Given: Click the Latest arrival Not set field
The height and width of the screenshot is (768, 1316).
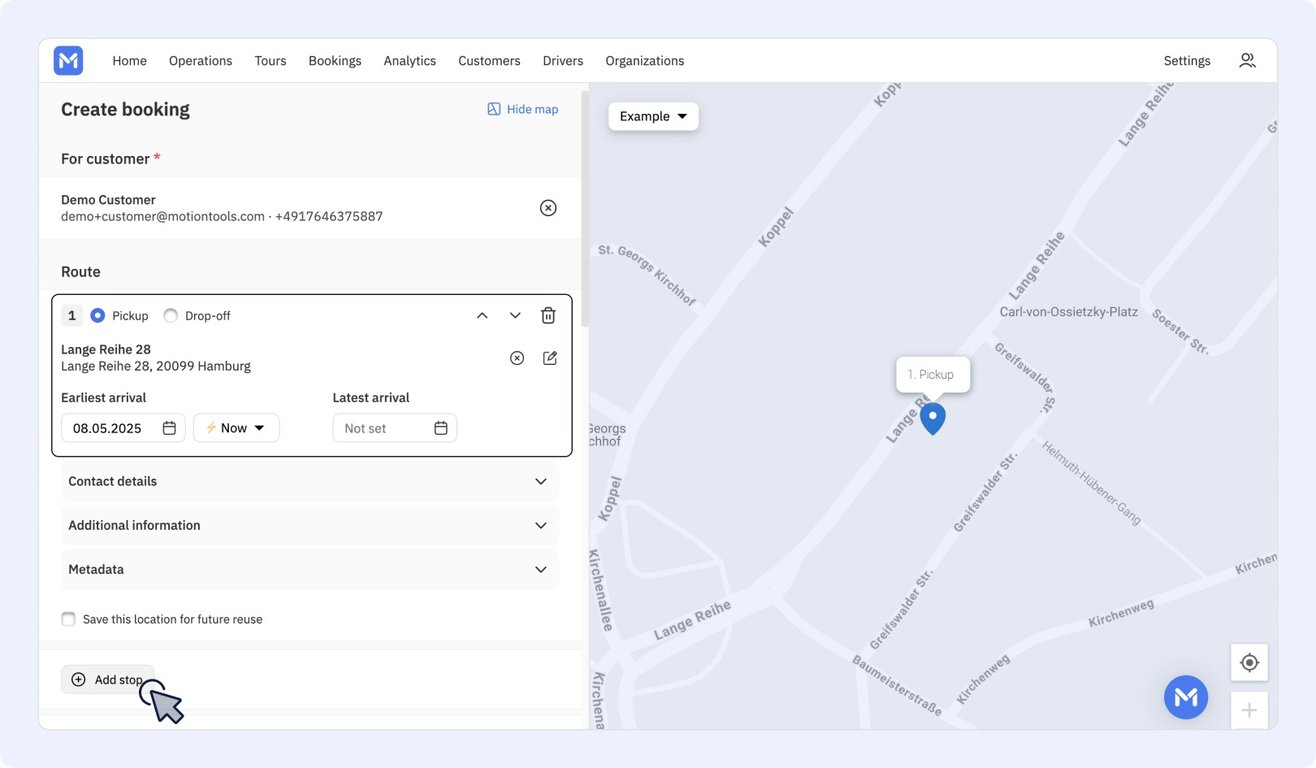Looking at the screenshot, I should coord(395,428).
